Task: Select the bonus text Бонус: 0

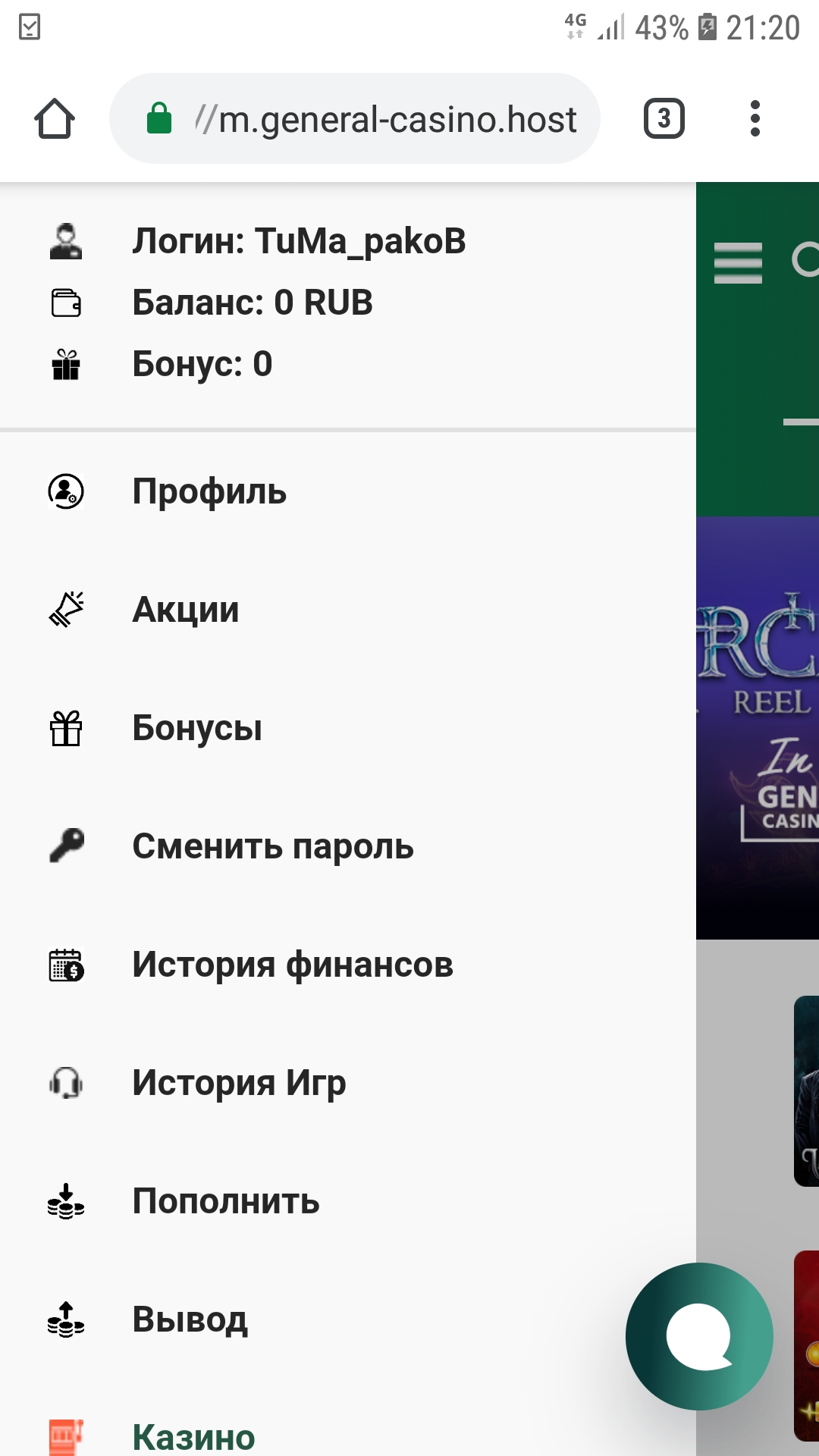Action: pyautogui.click(x=202, y=364)
